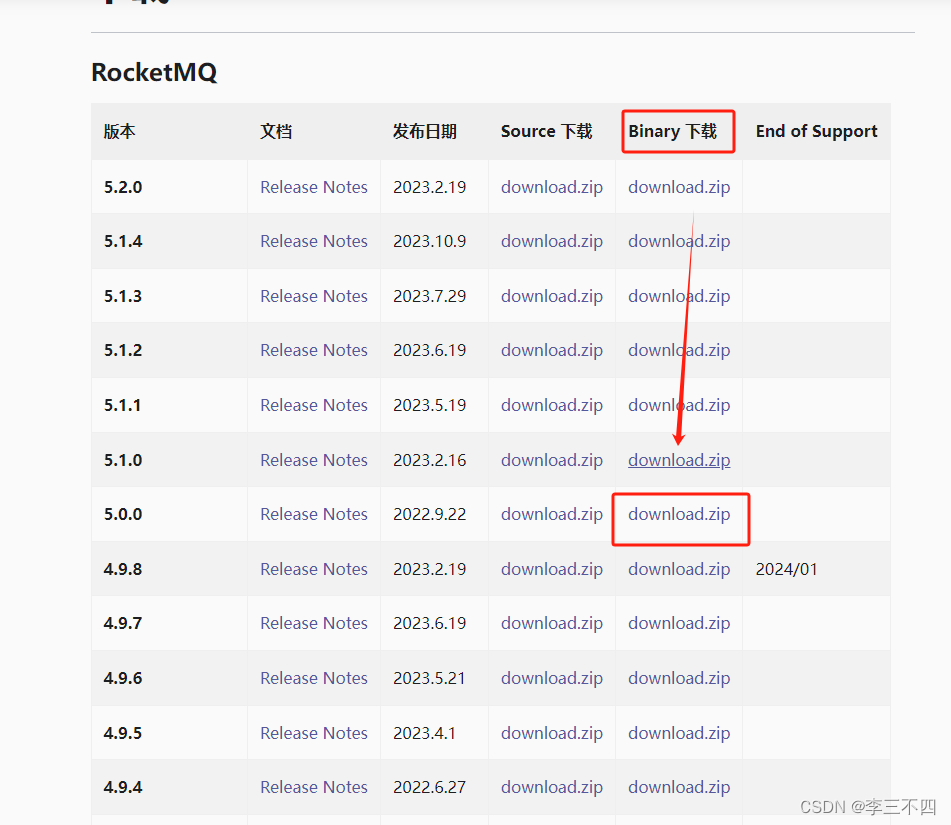Click the release date 2022.6.27
Screen dimensions: 951x825
pos(429,787)
